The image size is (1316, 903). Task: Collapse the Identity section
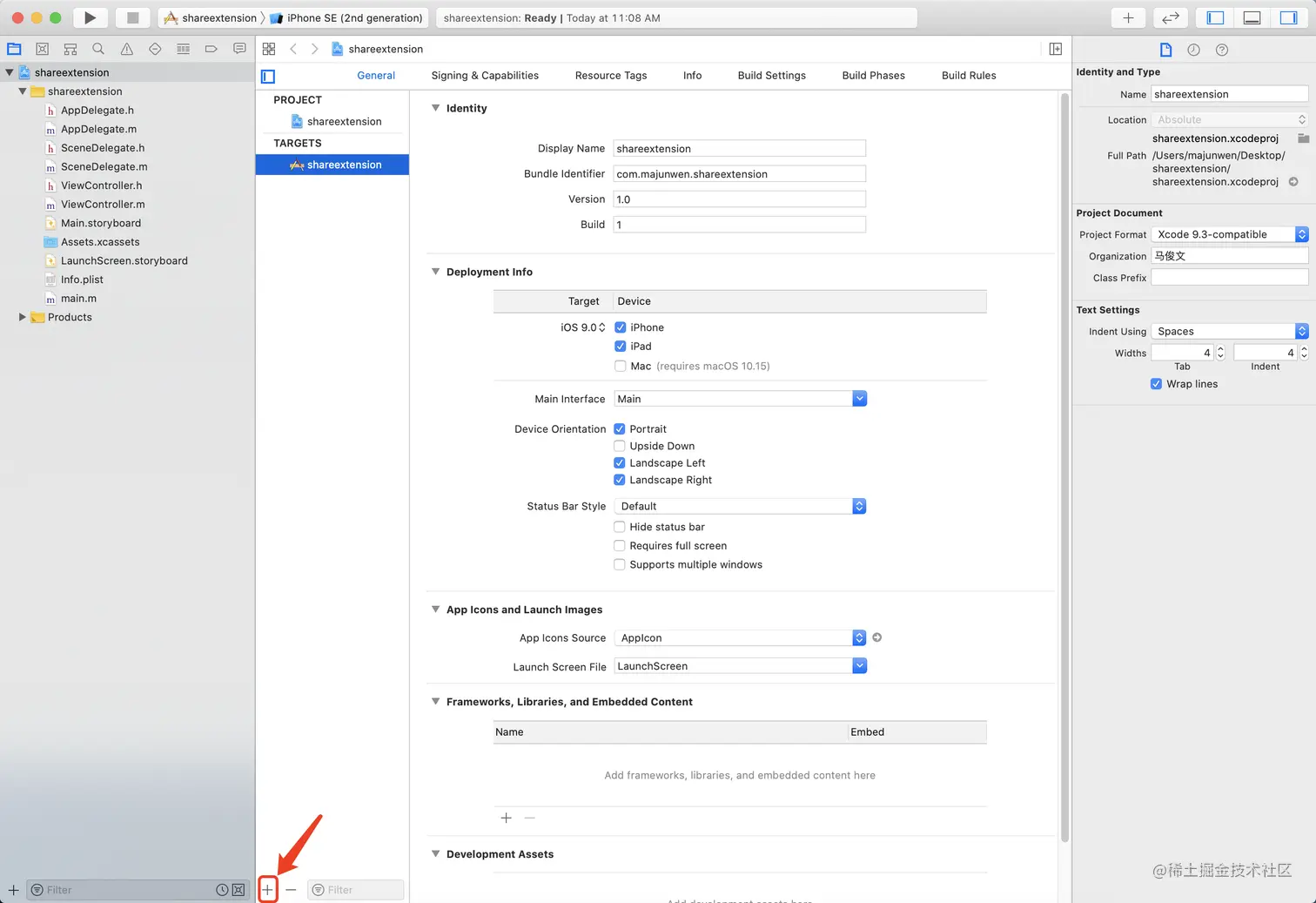click(x=435, y=108)
